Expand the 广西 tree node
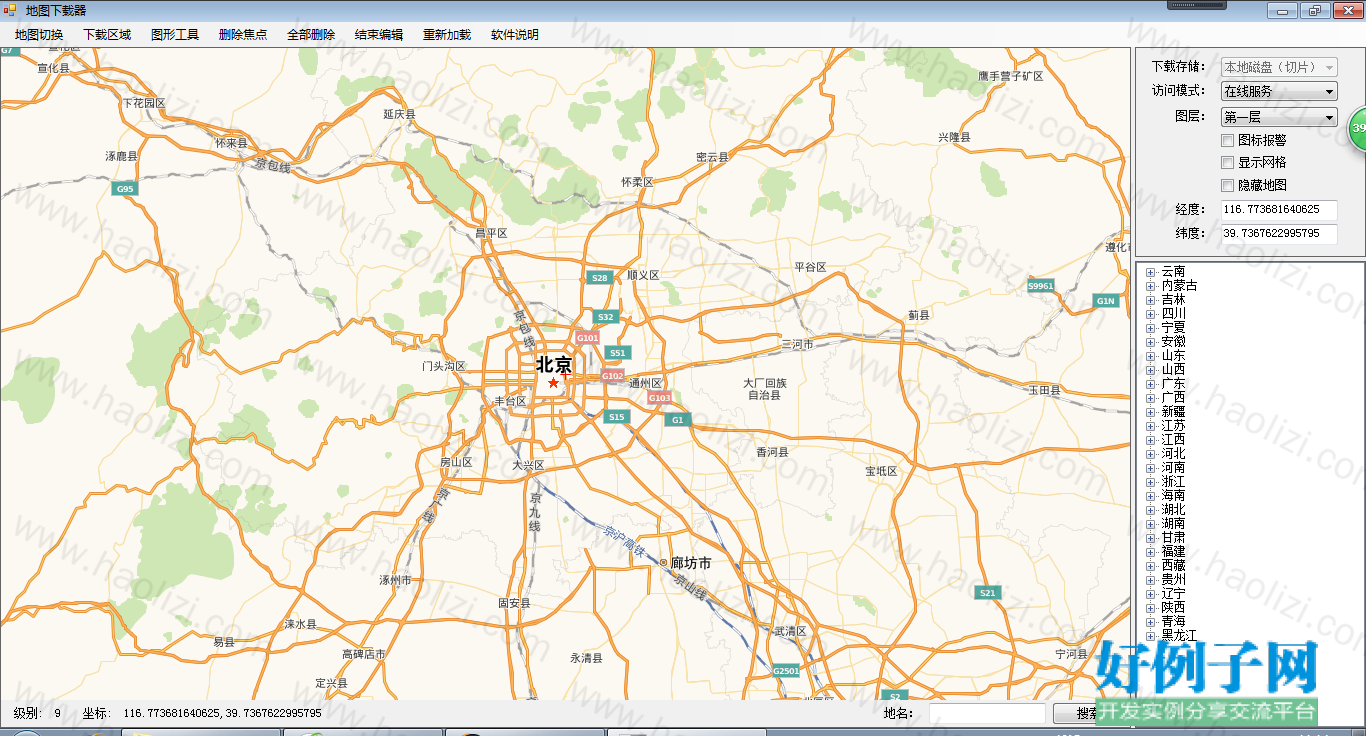The image size is (1366, 736). coord(1151,398)
